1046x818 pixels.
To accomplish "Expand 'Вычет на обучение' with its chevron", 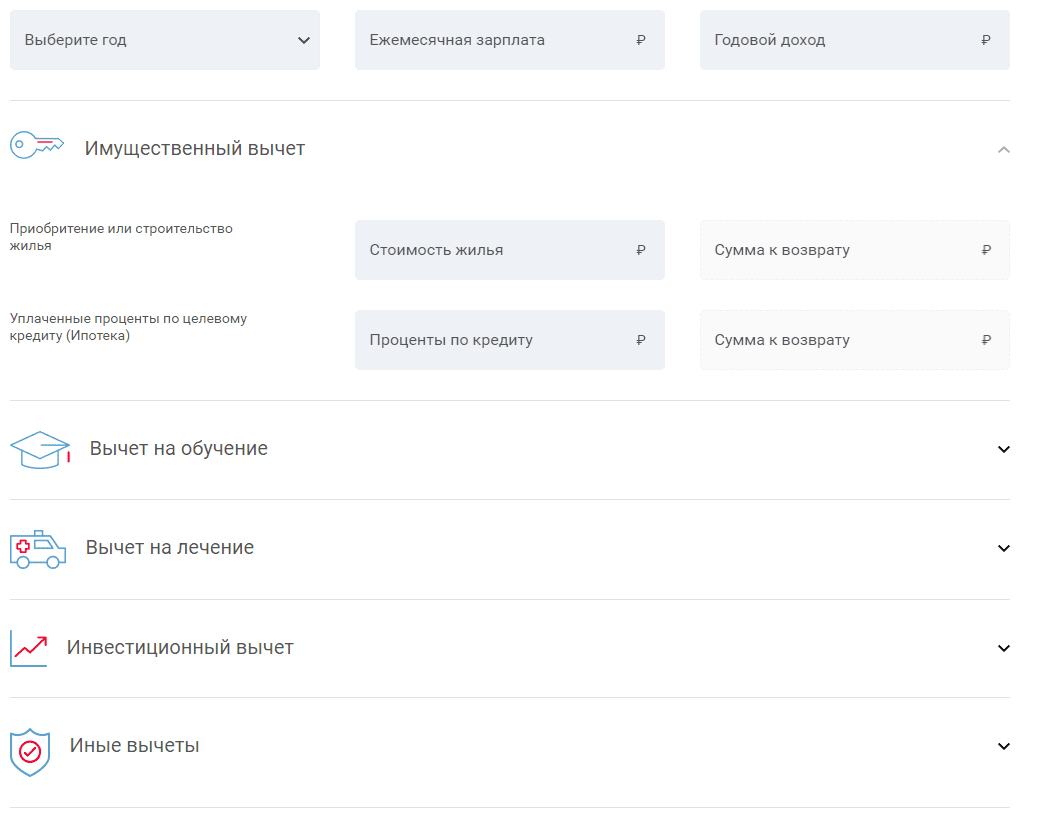I will (x=1004, y=449).
